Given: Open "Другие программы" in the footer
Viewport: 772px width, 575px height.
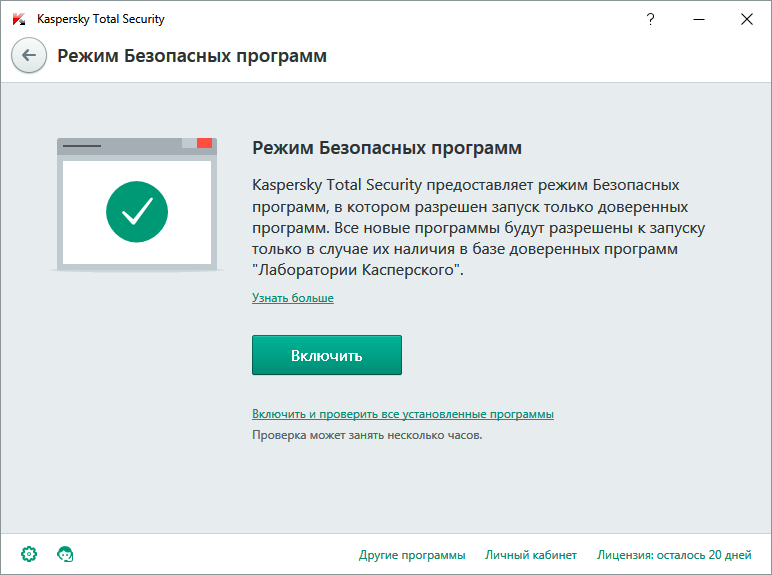Looking at the screenshot, I should [412, 555].
